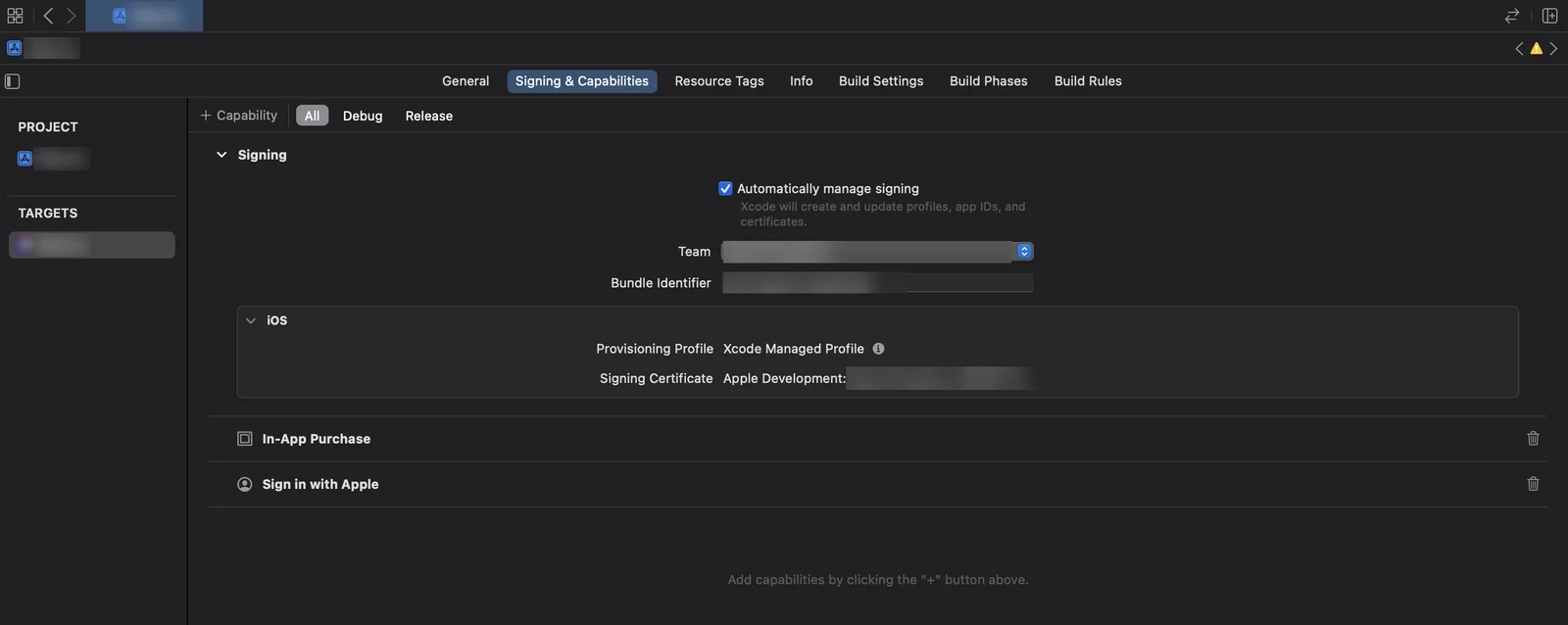1568x625 pixels.
Task: Jump to the previous issue
Action: [1519, 48]
